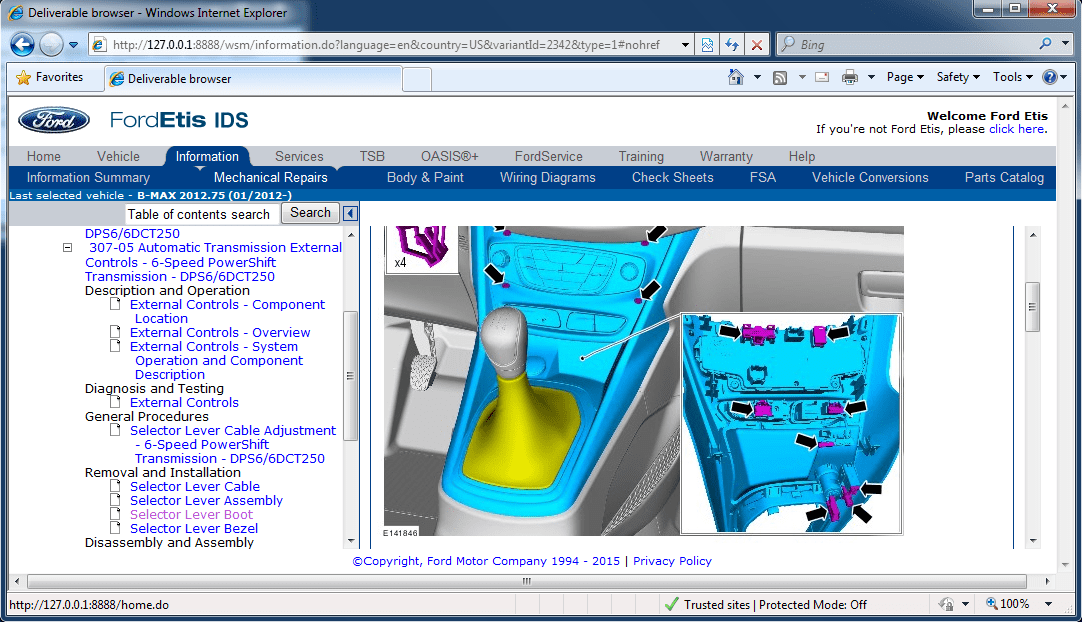The width and height of the screenshot is (1082, 622).
Task: Open the Safety menu
Action: click(x=958, y=77)
